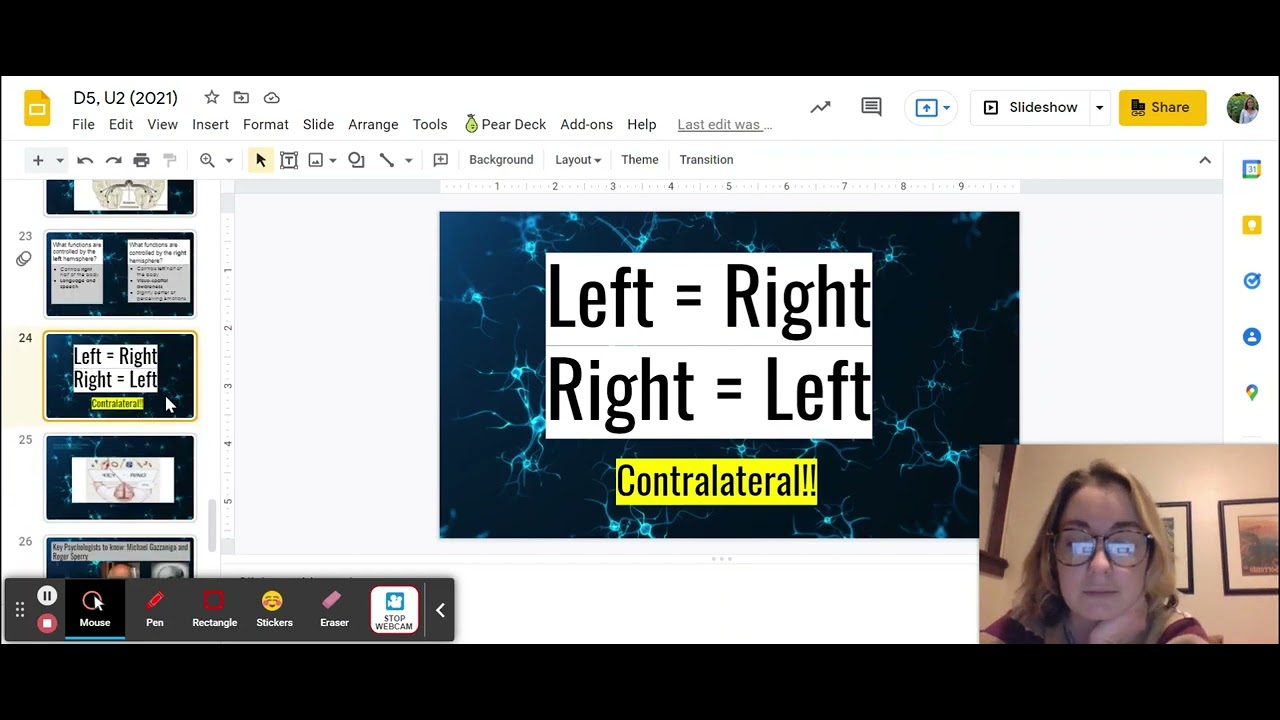Select the Pen tool in recorder bar

click(155, 609)
